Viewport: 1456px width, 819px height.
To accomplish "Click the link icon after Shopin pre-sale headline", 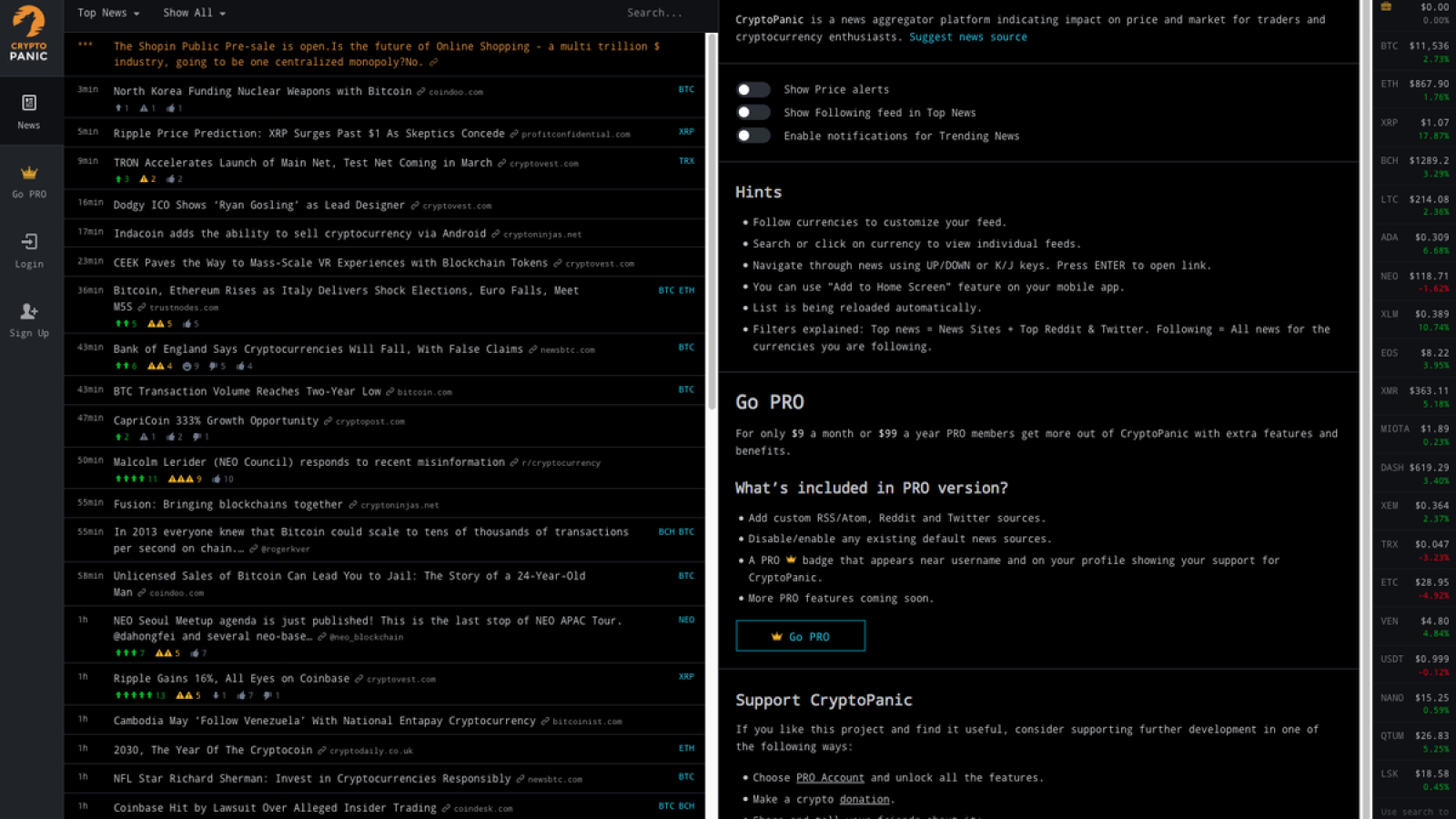I will point(433,63).
